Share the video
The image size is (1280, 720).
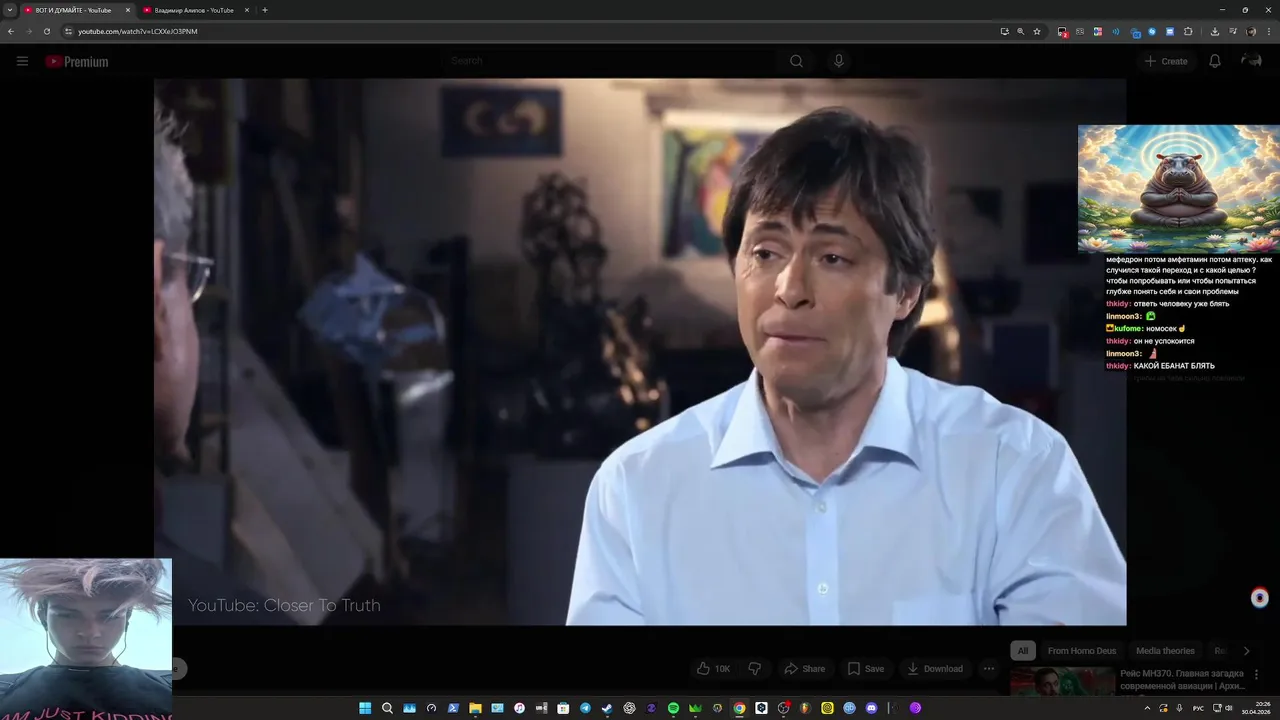pos(805,668)
